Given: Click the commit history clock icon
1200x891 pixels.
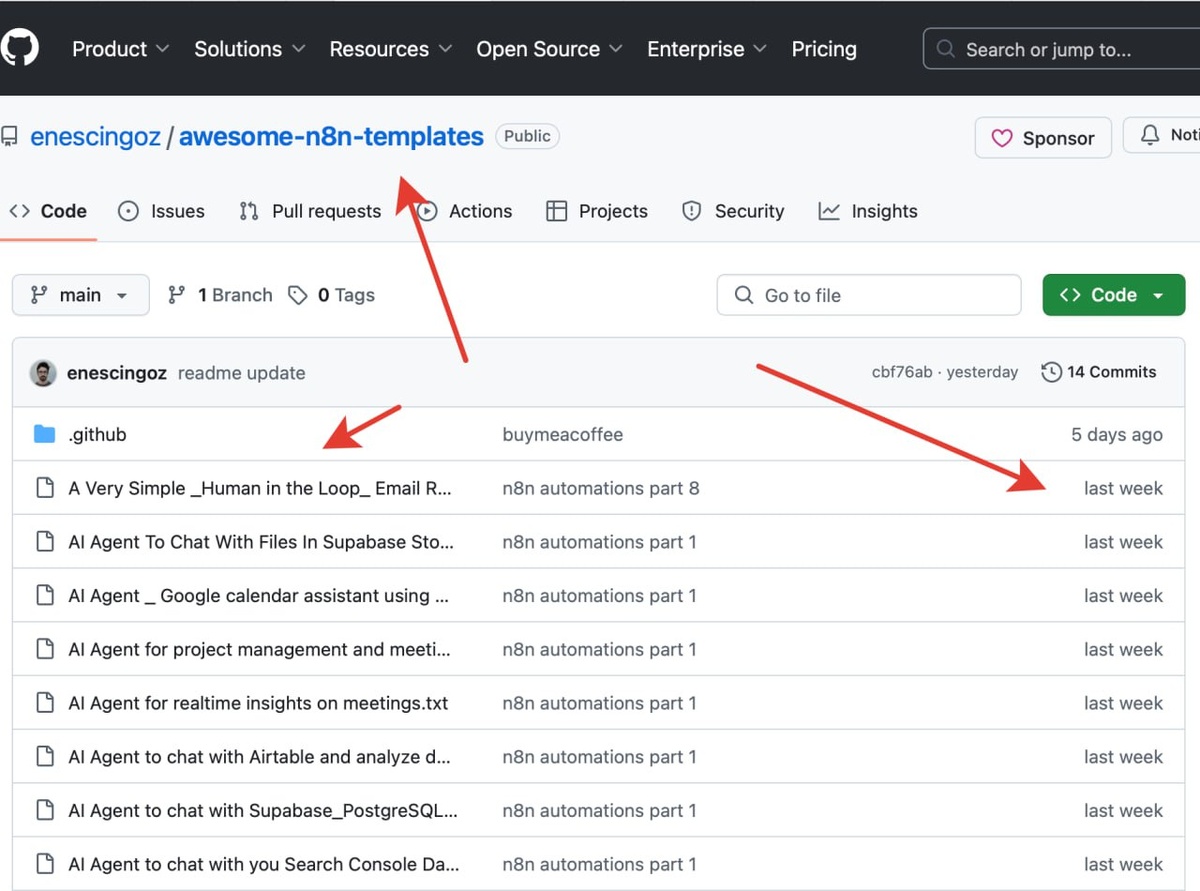Looking at the screenshot, I should [1051, 372].
